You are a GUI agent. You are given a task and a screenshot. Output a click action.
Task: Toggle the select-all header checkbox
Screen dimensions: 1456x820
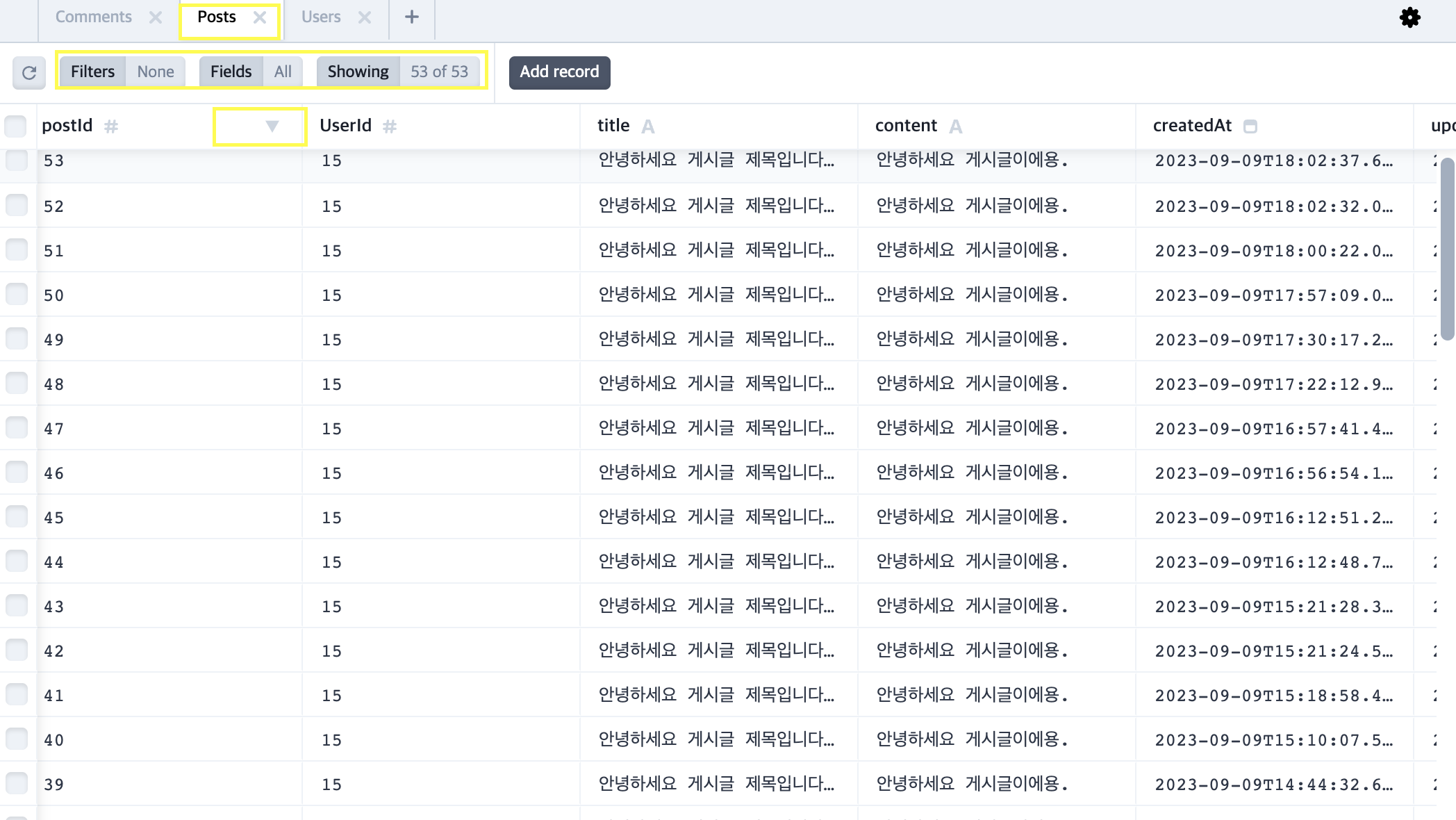tap(15, 126)
